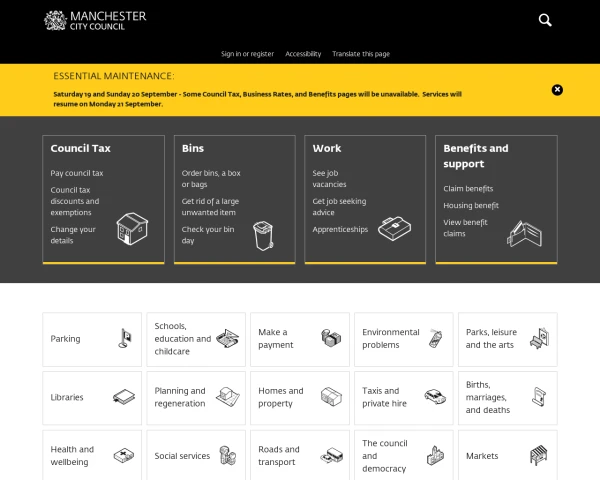Click the Health and wellbeing first-aid icon
600x480 pixels.
click(124, 455)
